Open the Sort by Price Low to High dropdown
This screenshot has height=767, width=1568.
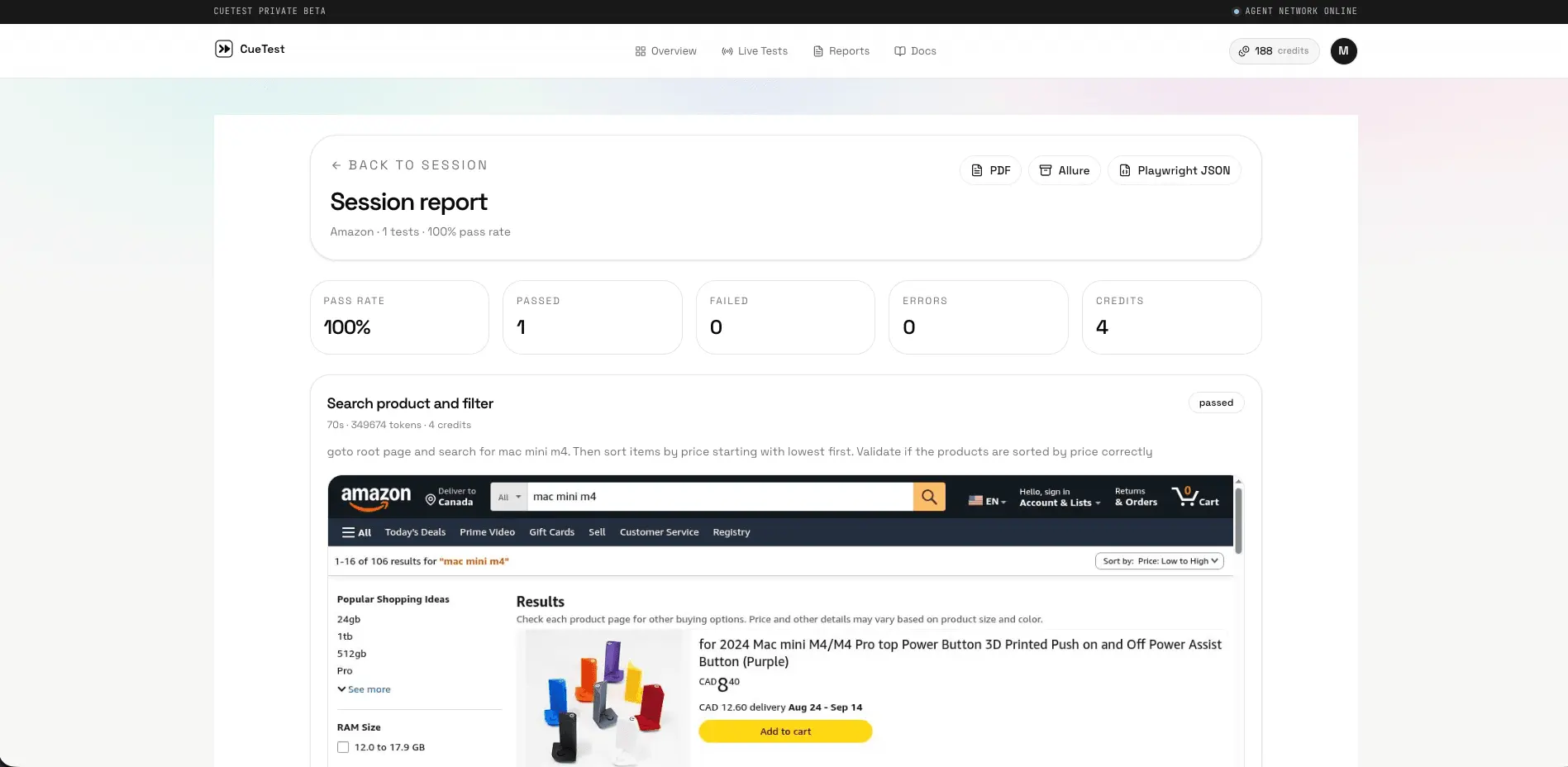click(x=1159, y=561)
